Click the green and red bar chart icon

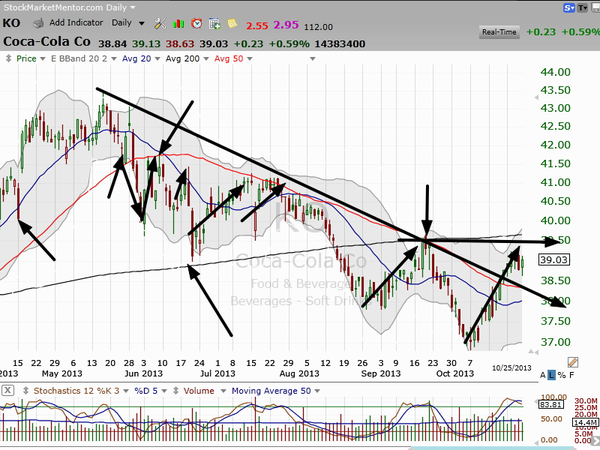click(178, 24)
